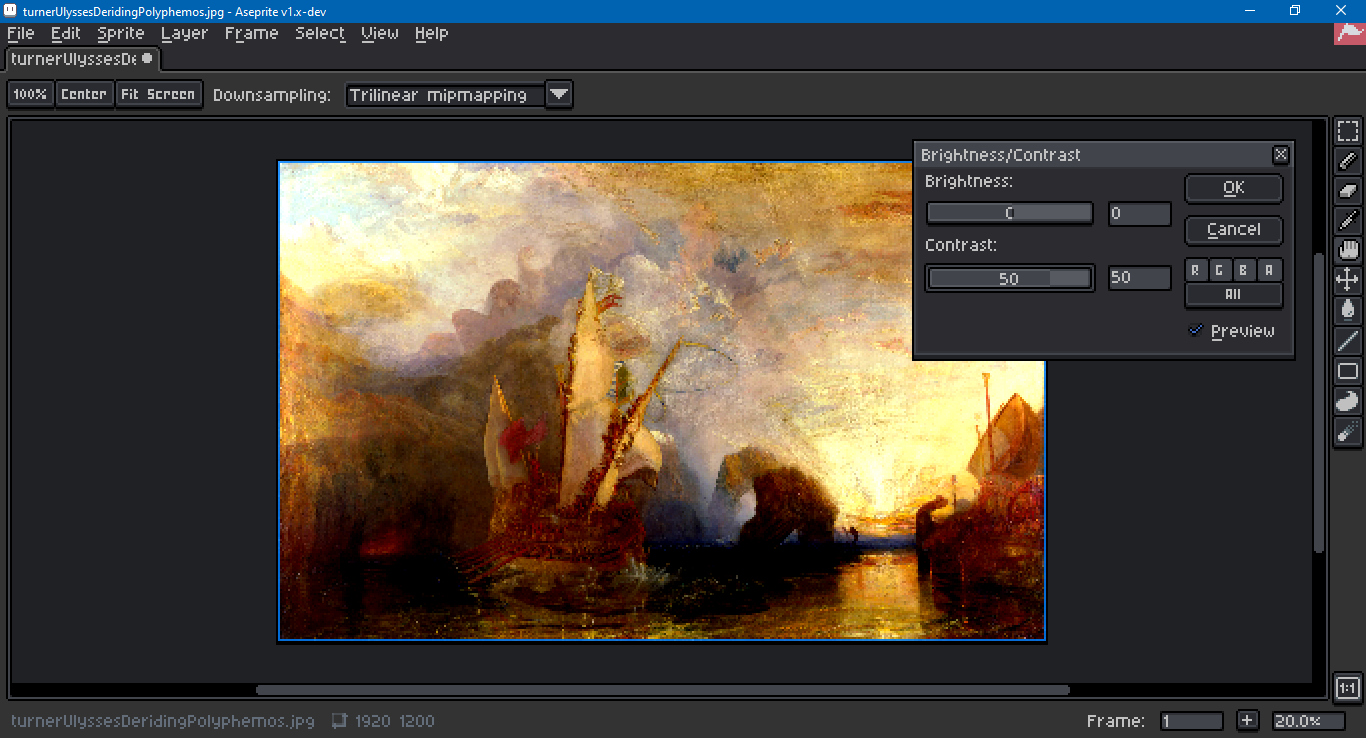
Task: Select the Eyedropper tool
Action: click(1348, 221)
